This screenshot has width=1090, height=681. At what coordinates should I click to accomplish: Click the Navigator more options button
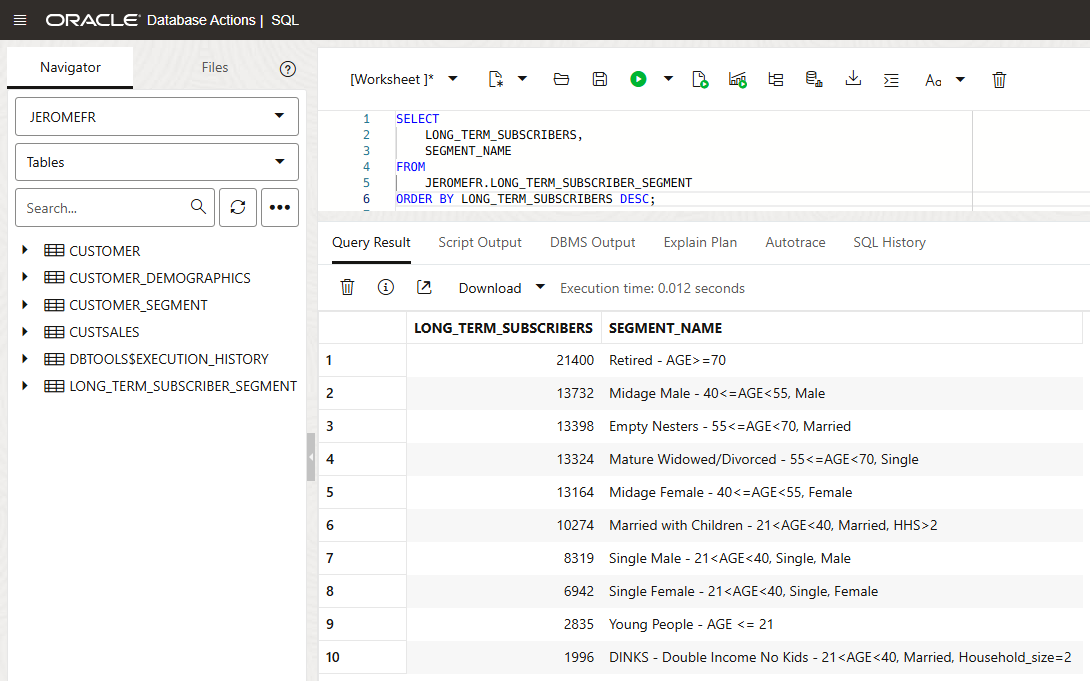click(x=280, y=207)
